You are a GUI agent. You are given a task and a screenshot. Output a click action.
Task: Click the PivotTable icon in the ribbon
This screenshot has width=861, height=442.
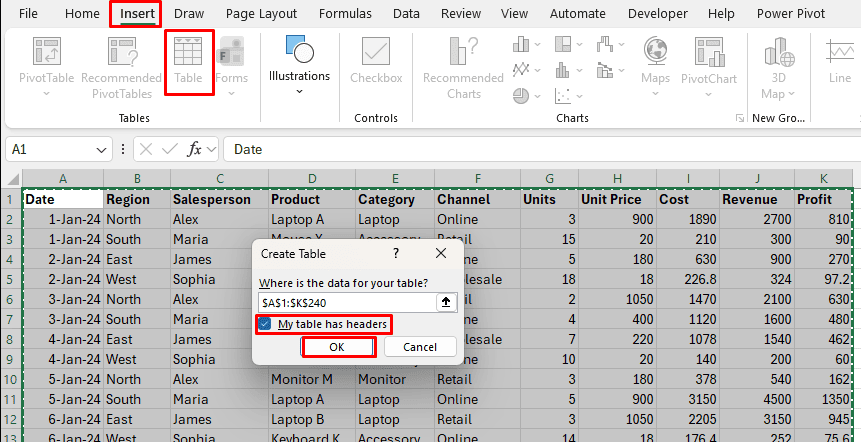[x=47, y=51]
